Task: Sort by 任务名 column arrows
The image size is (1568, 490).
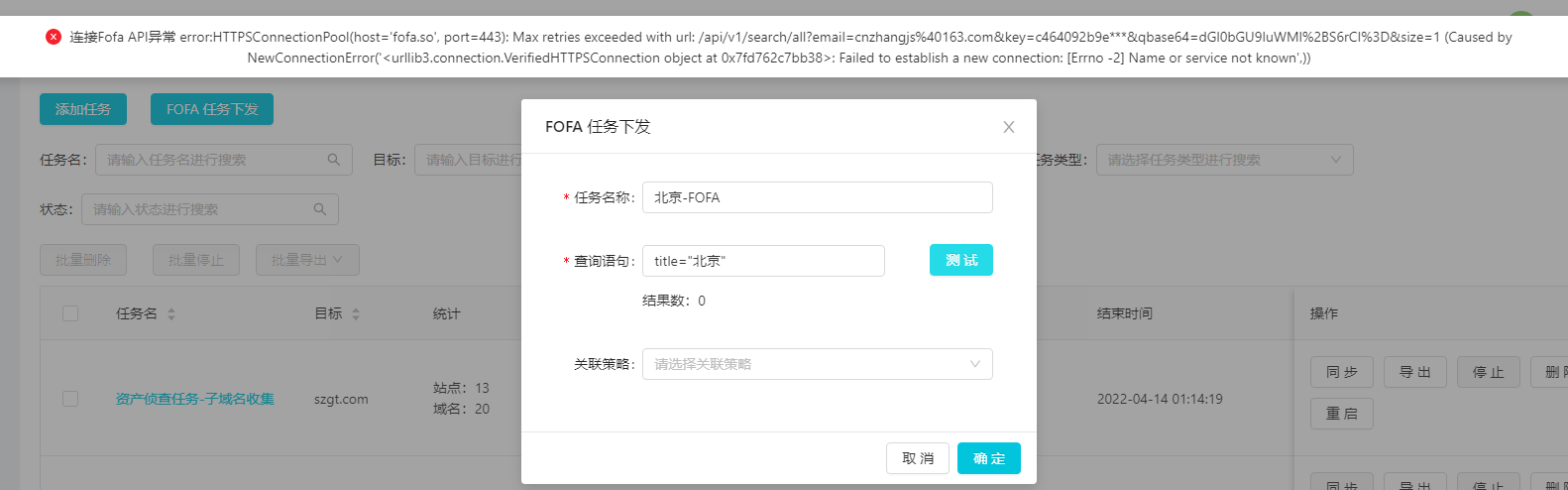Action: [x=171, y=313]
